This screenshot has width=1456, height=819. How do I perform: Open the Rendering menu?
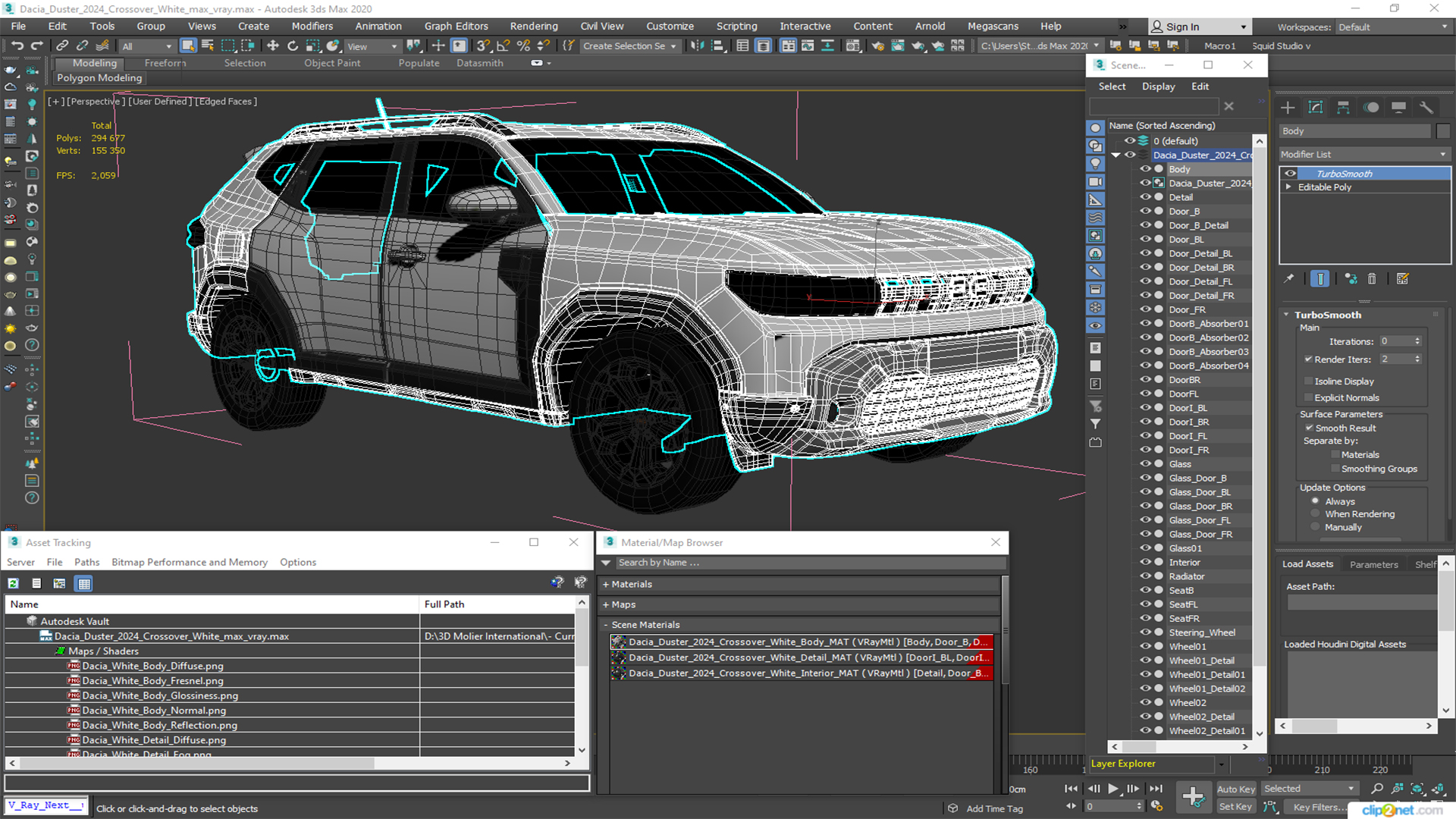(x=534, y=26)
